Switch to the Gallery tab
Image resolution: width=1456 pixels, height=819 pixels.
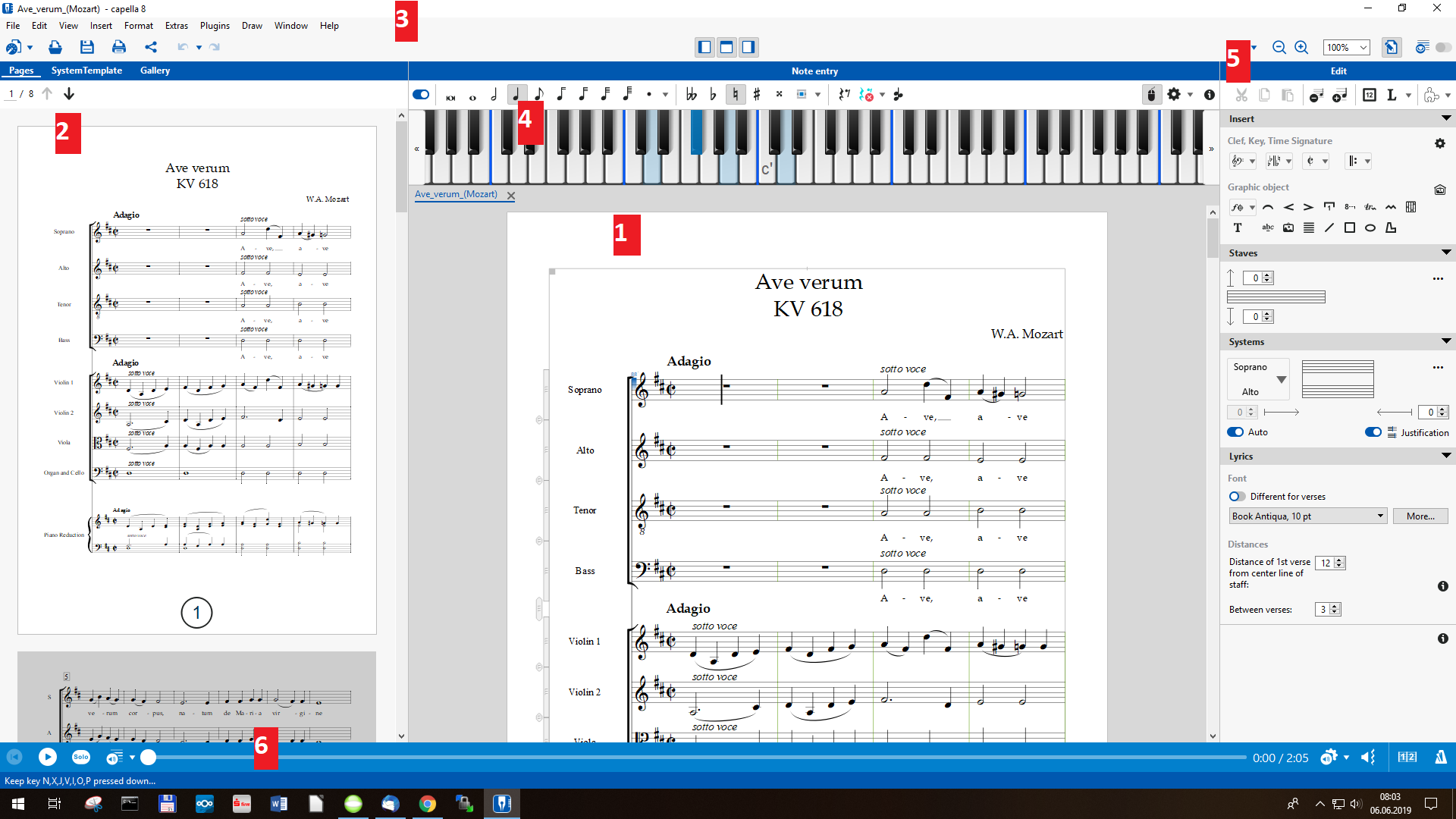155,71
